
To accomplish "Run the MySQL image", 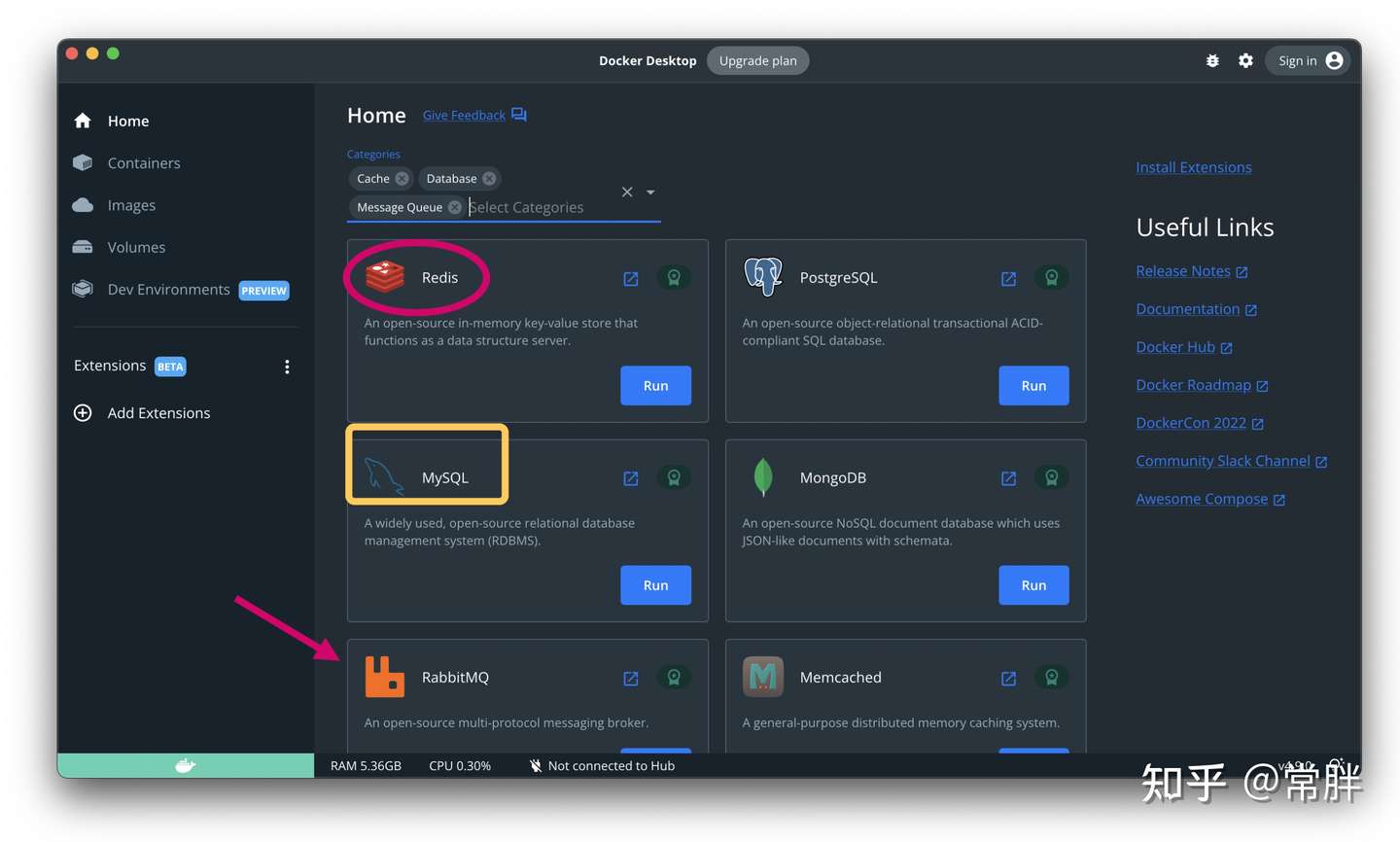I will coord(656,585).
